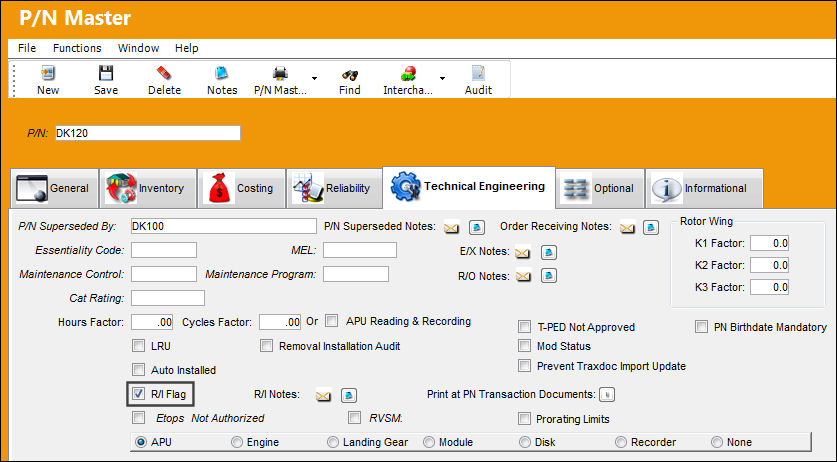Image resolution: width=837 pixels, height=462 pixels.
Task: Uncheck the R/I Flag checkbox
Action: 138,394
